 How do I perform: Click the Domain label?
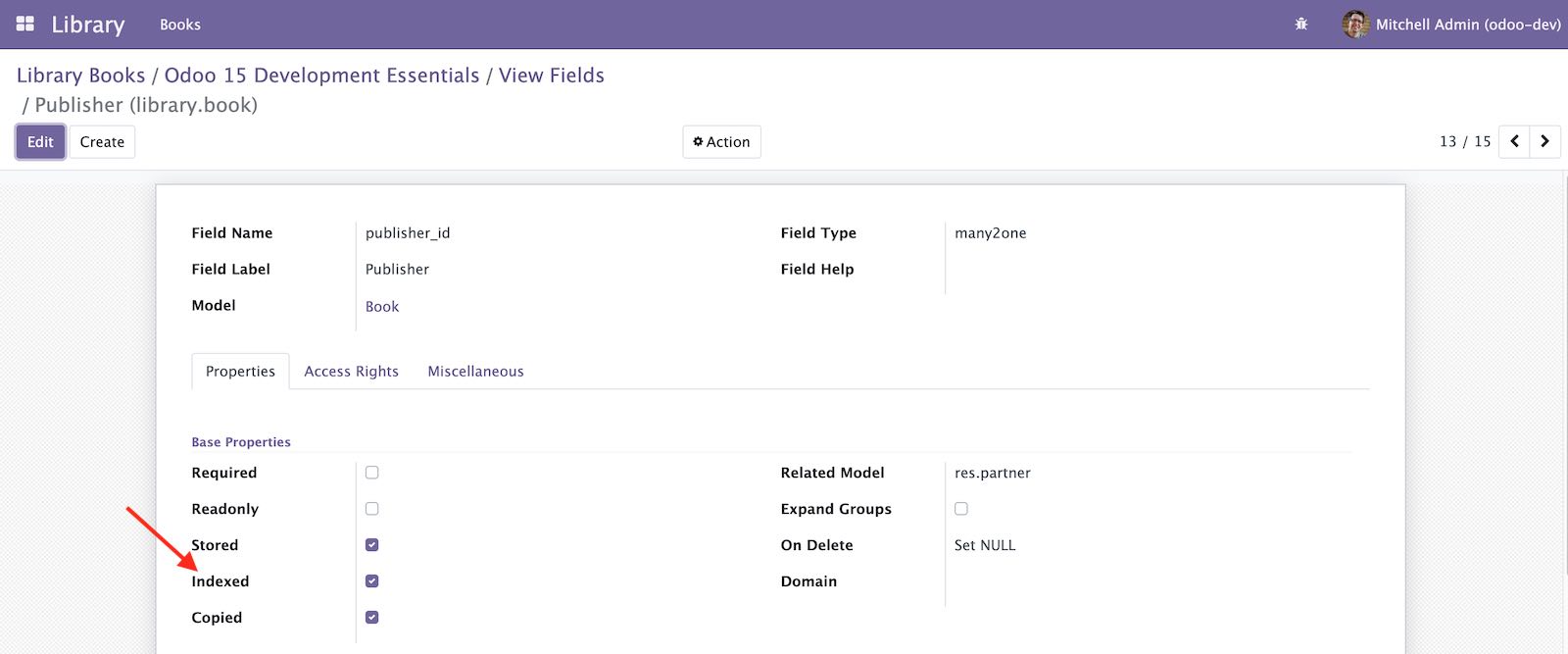808,581
